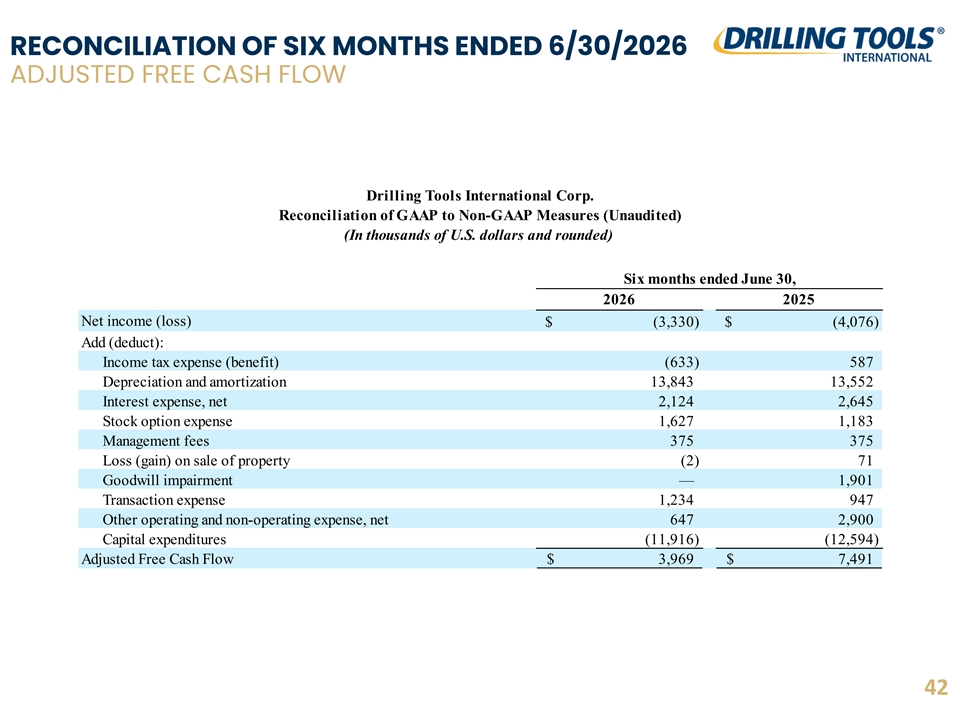Click the 1,627 stock option value
The height and width of the screenshot is (720, 960).
(676, 421)
